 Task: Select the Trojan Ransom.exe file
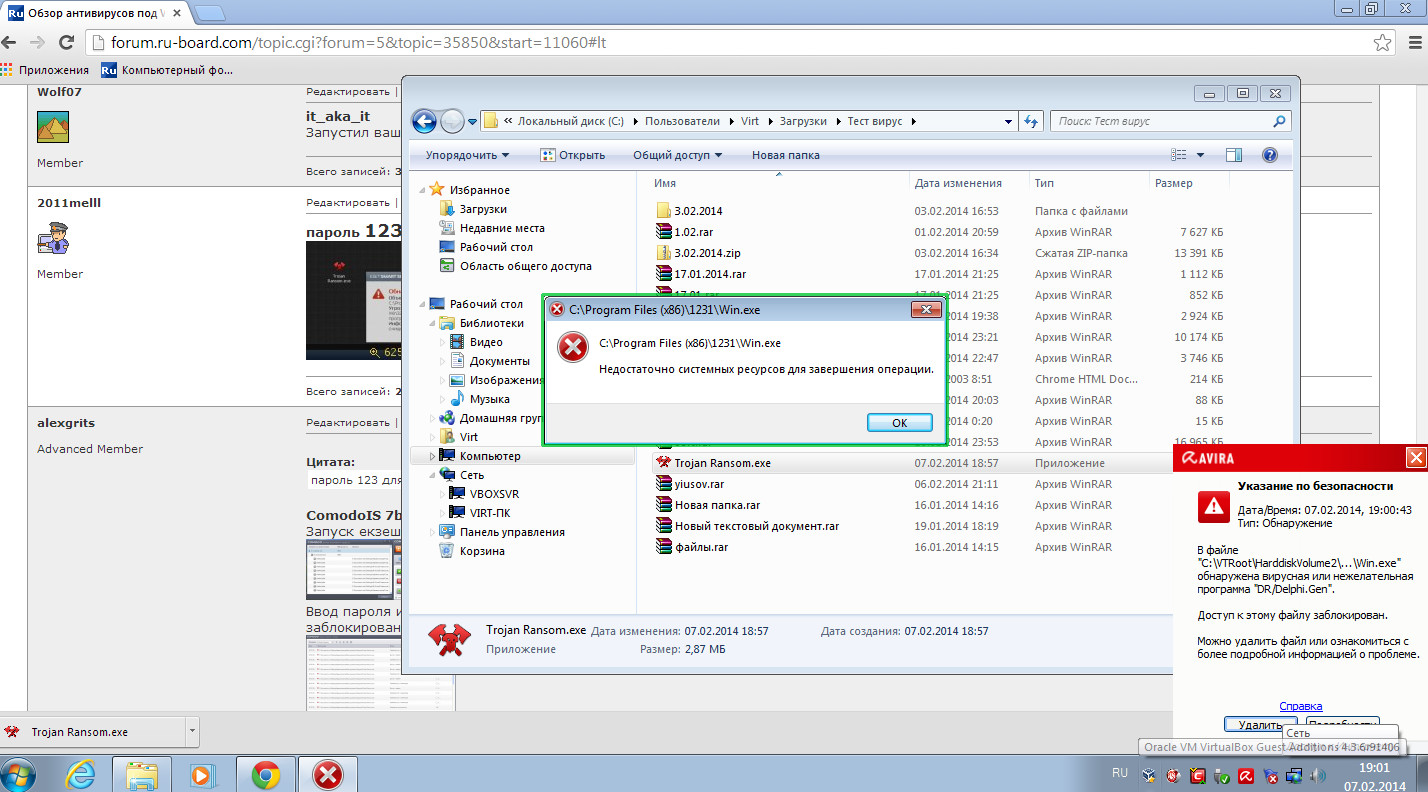pyautogui.click(x=722, y=463)
